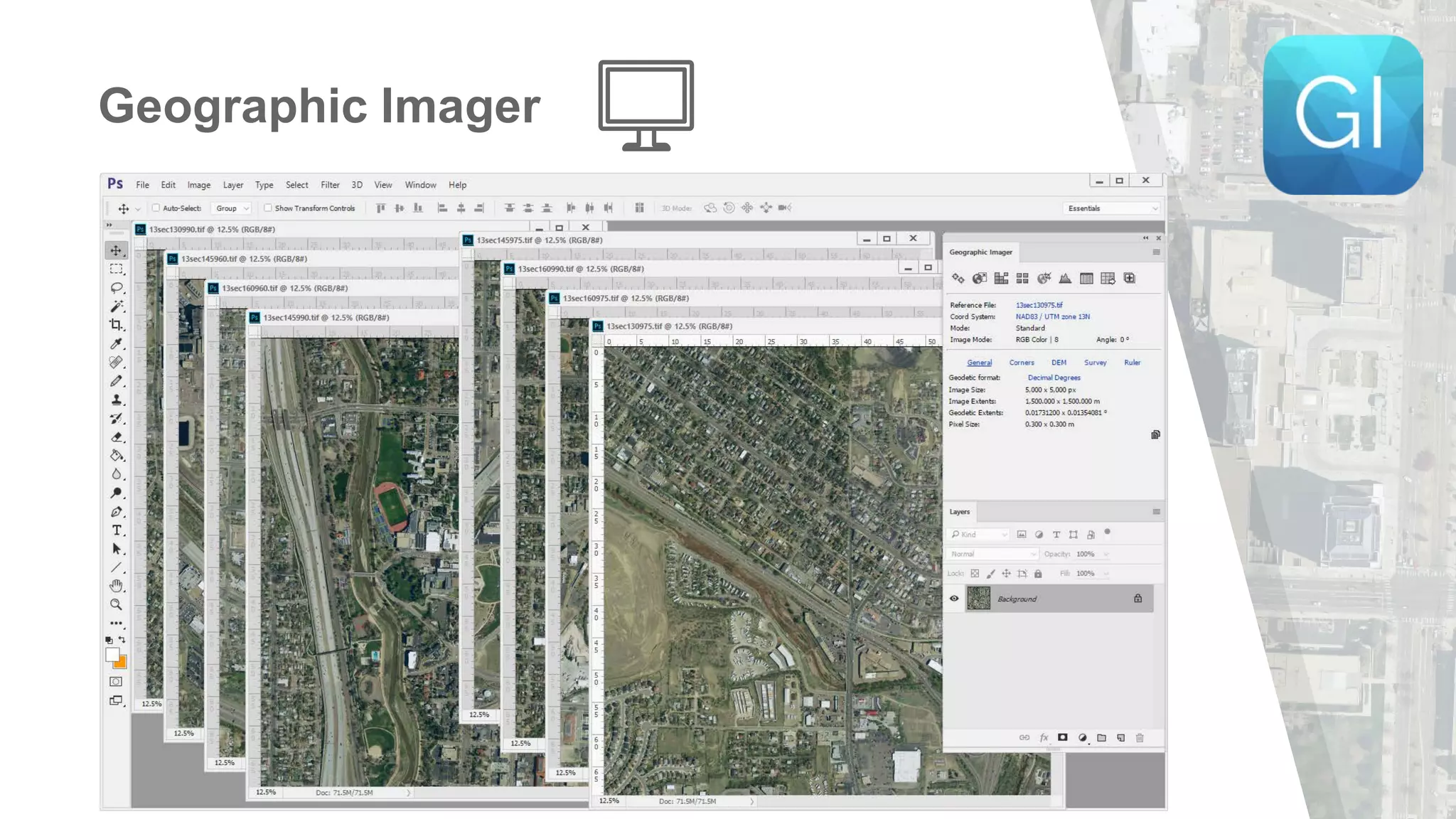Toggle Lock position icon in Layers panel
The width and height of the screenshot is (1456, 819).
pyautogui.click(x=1006, y=574)
